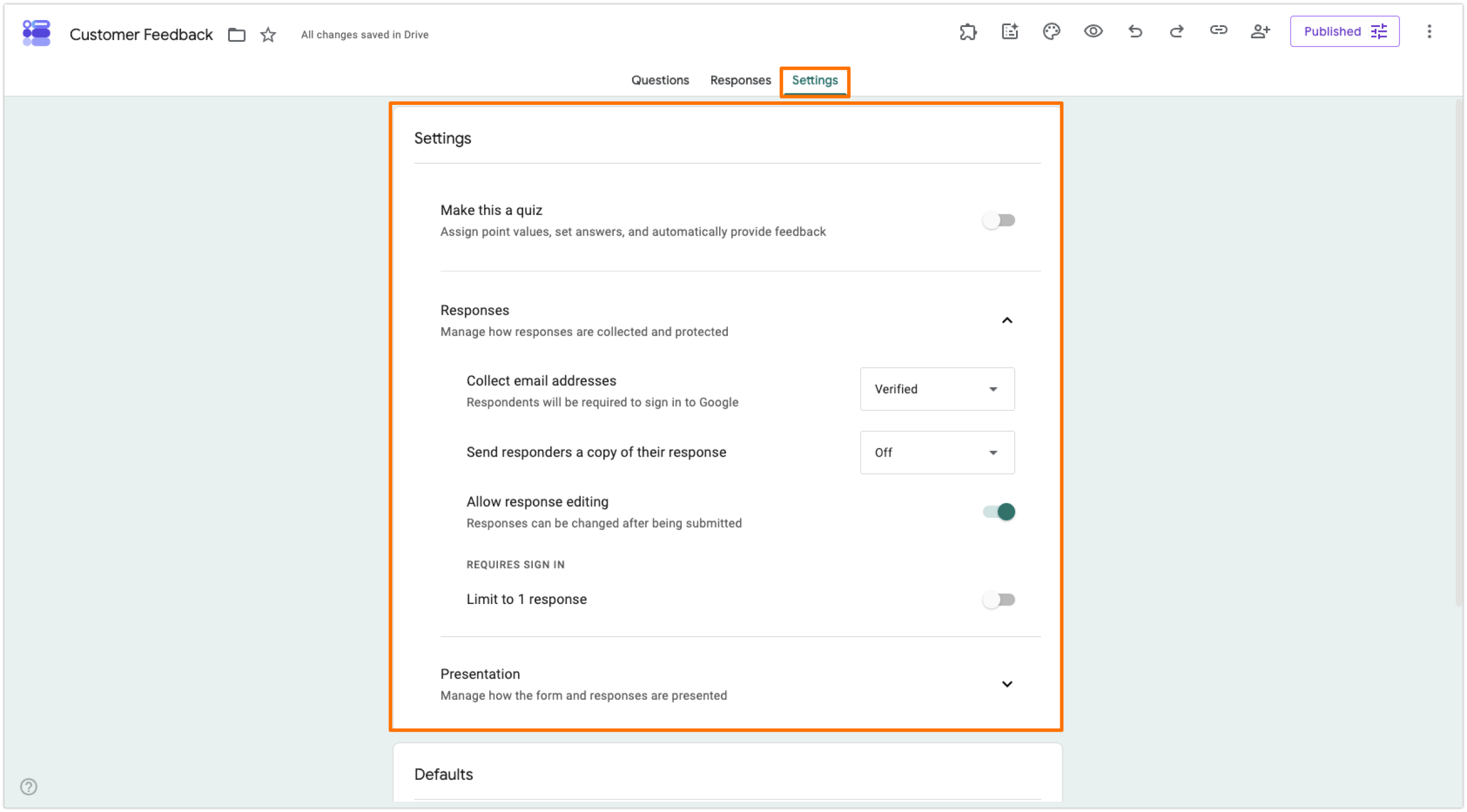
Task: Click the Published button
Action: point(1344,32)
